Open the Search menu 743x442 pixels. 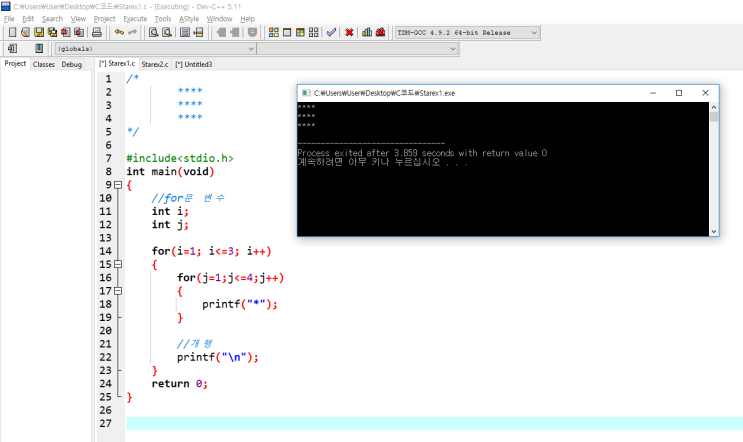(x=52, y=18)
